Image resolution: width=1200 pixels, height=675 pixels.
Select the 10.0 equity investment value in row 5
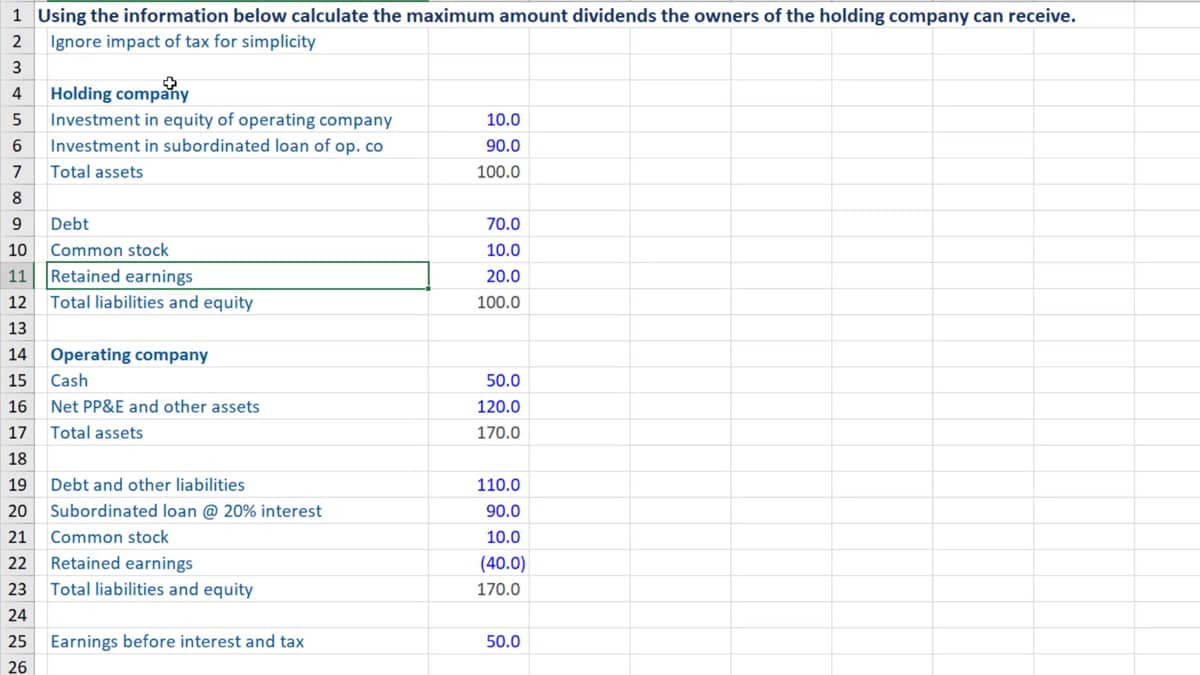pos(503,120)
